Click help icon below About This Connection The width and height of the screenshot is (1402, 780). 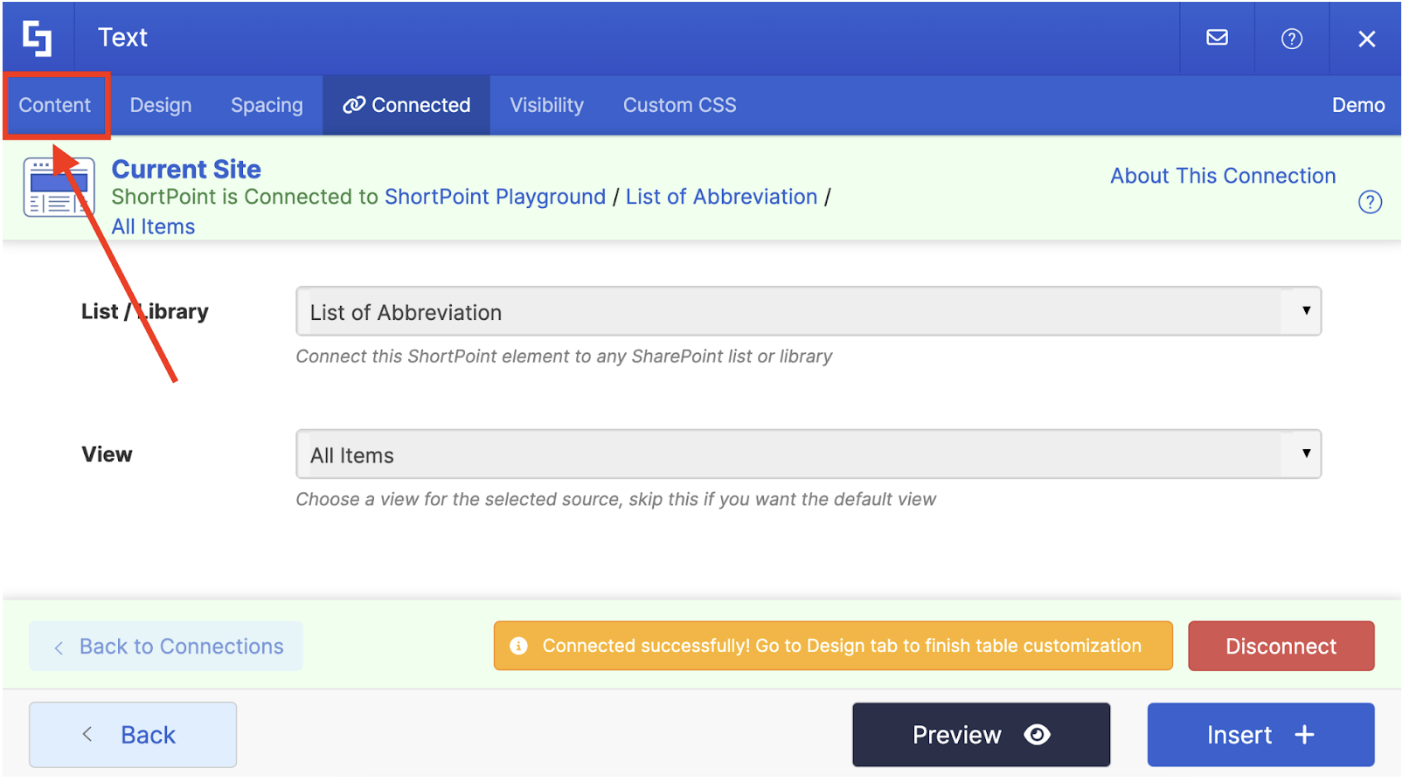tap(1370, 202)
